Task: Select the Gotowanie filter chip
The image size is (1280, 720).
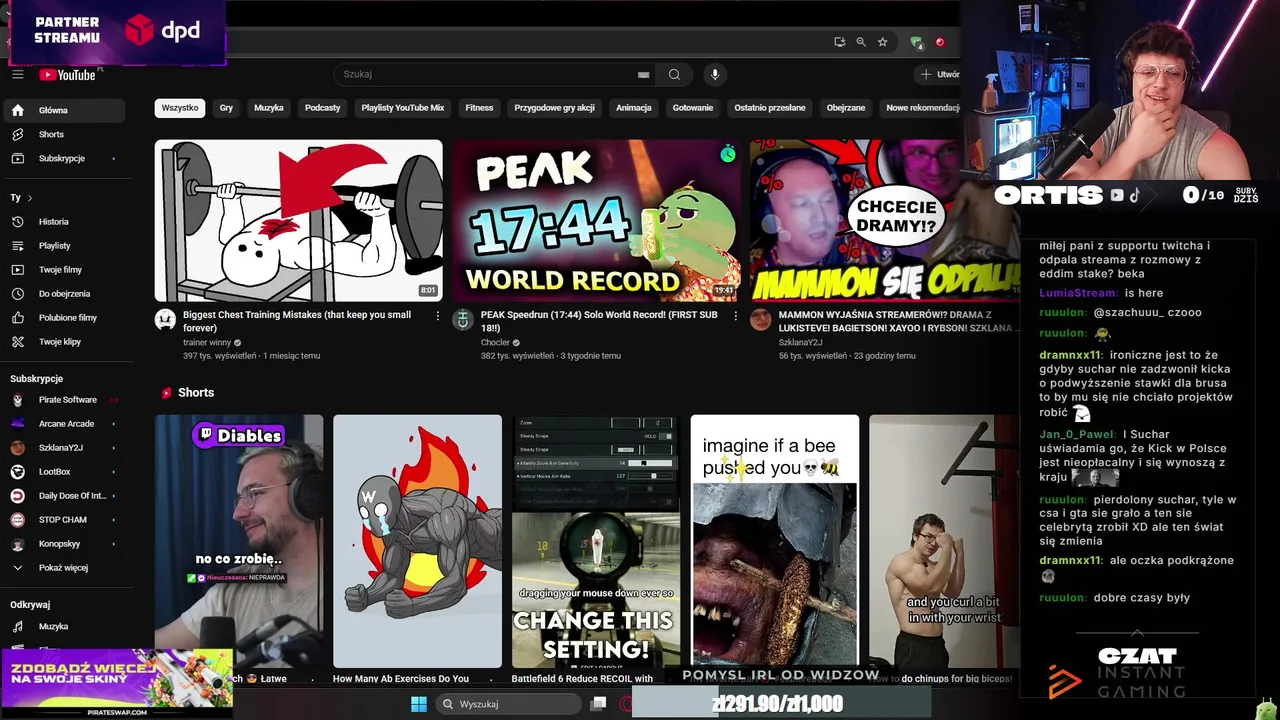Action: (x=693, y=108)
